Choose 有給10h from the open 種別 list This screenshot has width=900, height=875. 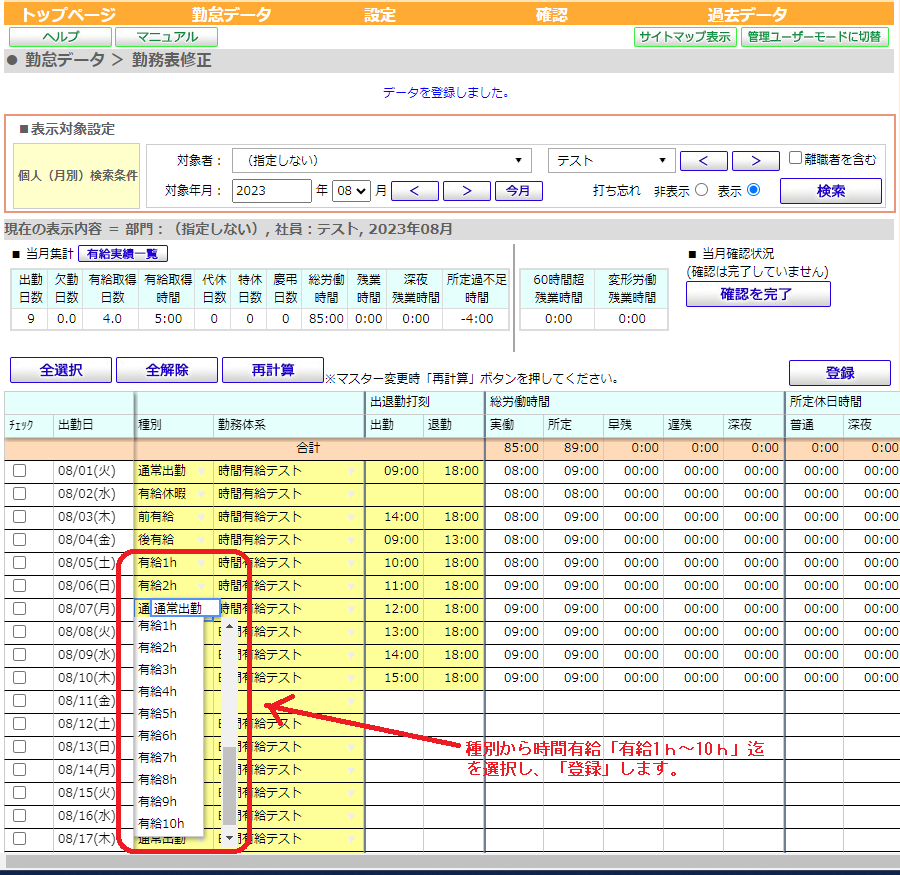(169, 823)
